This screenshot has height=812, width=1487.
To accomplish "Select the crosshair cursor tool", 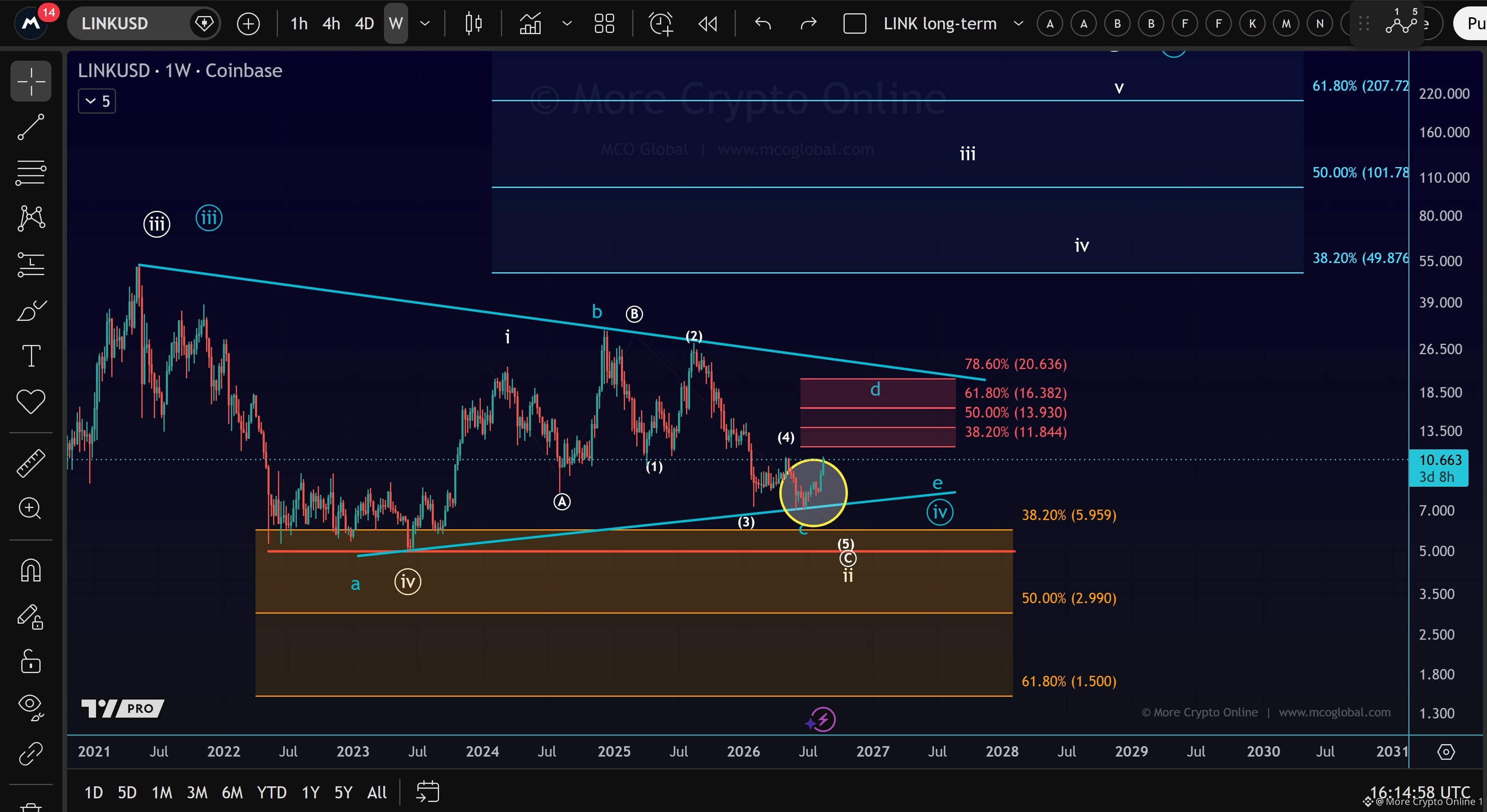I will tap(31, 81).
